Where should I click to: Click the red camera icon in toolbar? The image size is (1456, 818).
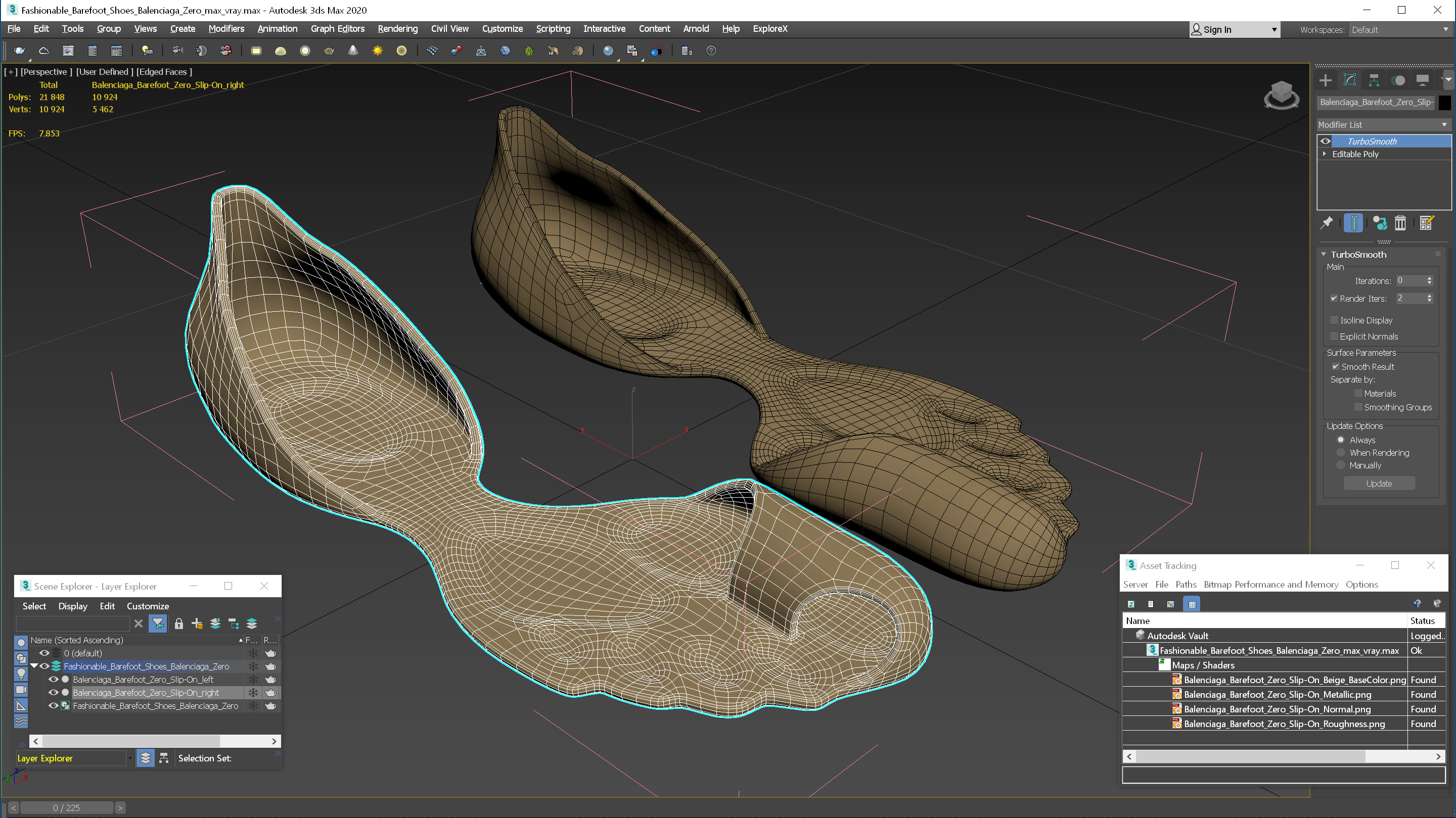[x=225, y=51]
